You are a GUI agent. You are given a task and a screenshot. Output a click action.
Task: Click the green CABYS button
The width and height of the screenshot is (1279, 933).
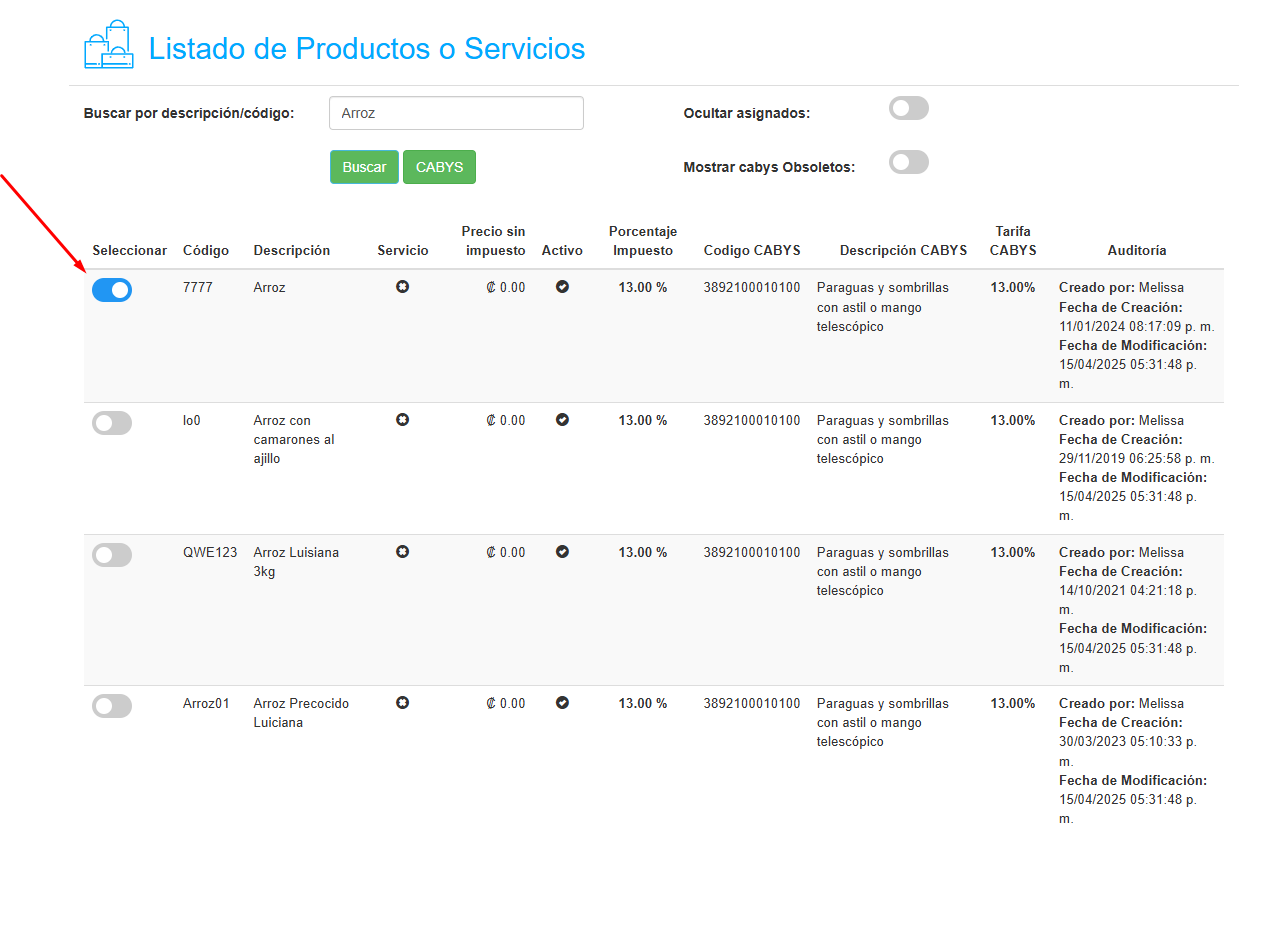click(439, 167)
